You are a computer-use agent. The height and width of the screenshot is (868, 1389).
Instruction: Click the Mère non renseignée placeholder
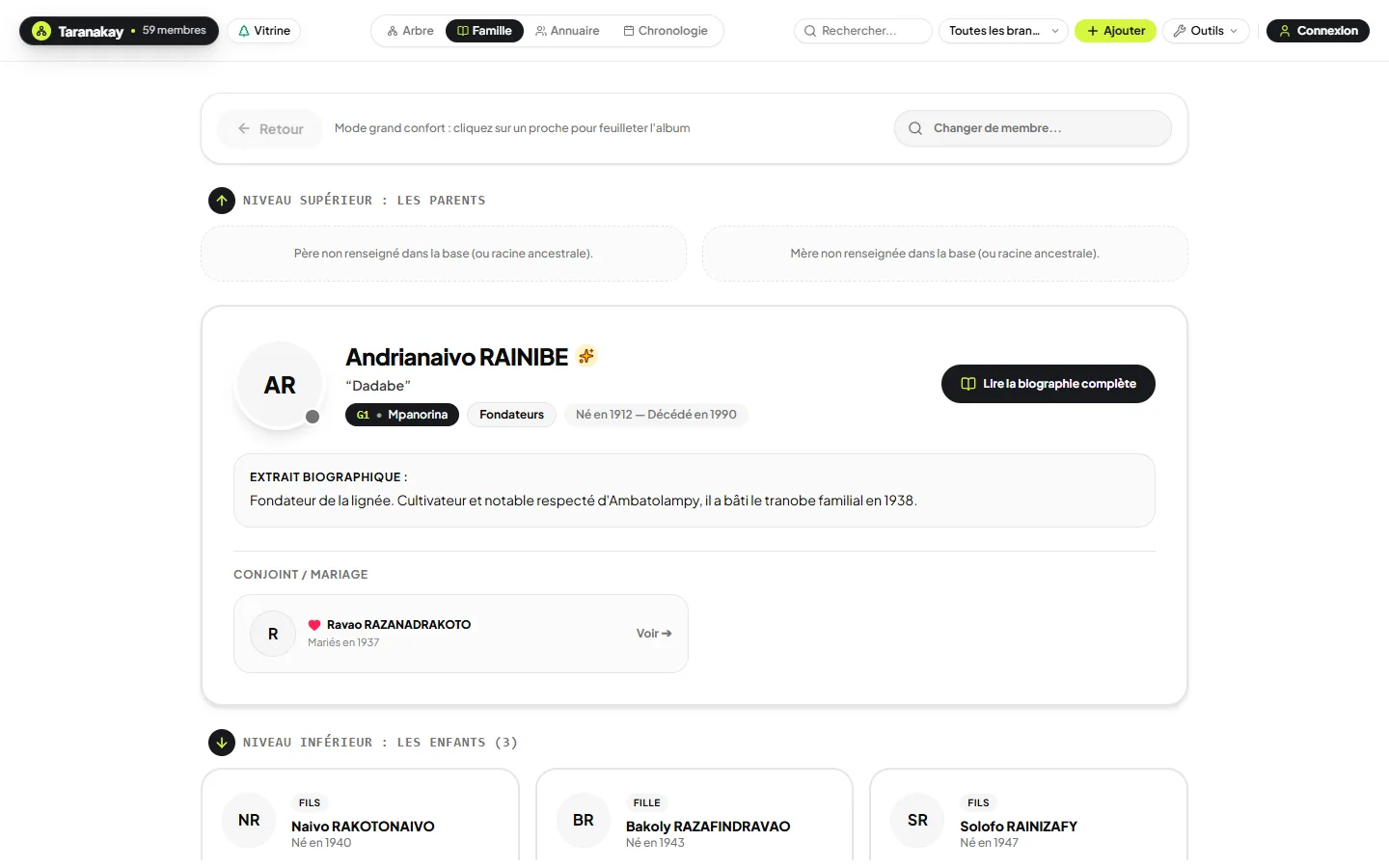[x=945, y=254]
